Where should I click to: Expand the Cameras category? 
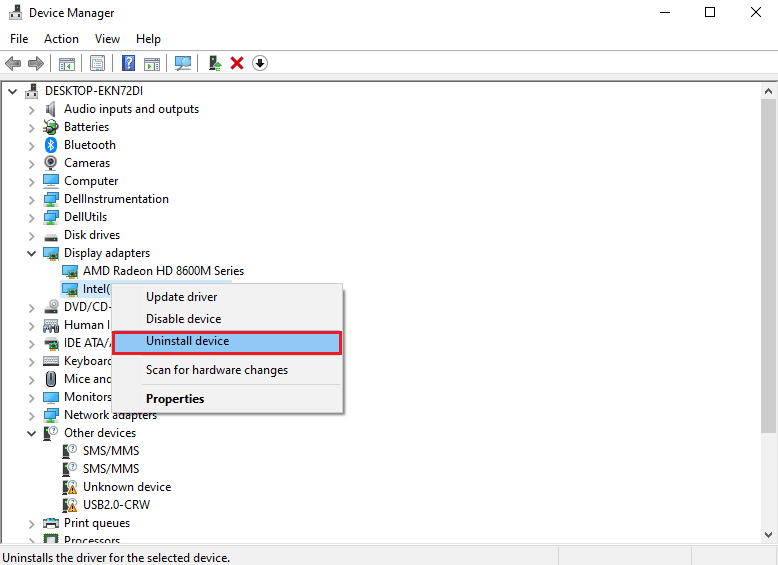pyautogui.click(x=32, y=164)
